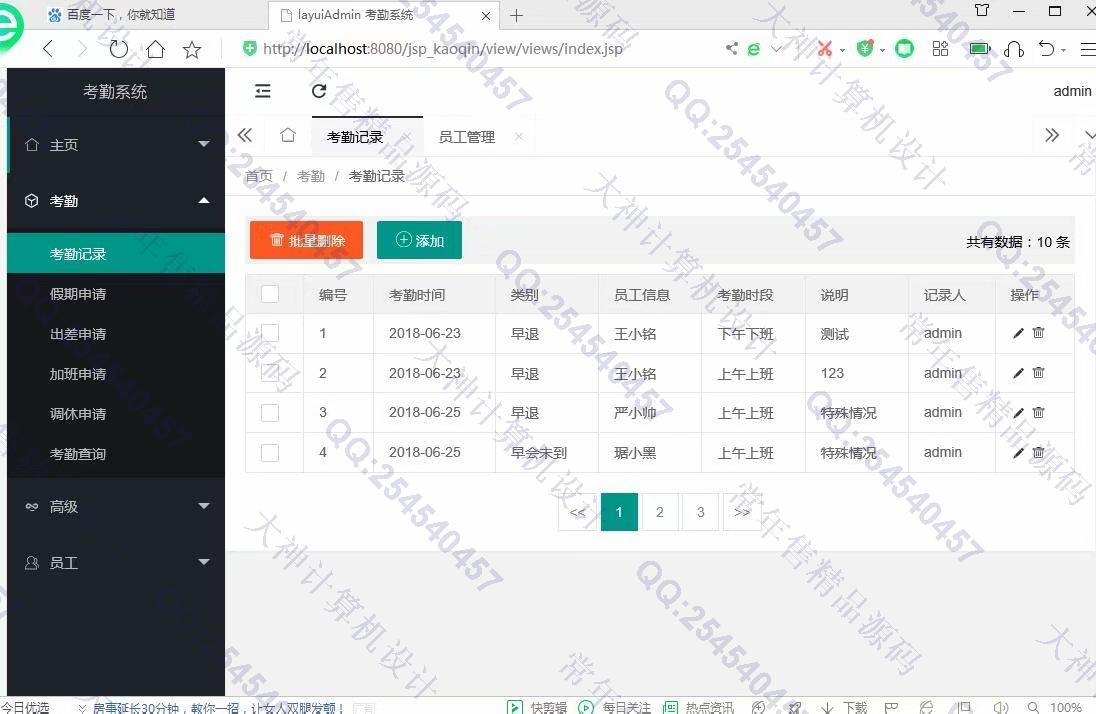Switch to the 员工管理 tab
The width and height of the screenshot is (1096, 714).
(466, 137)
